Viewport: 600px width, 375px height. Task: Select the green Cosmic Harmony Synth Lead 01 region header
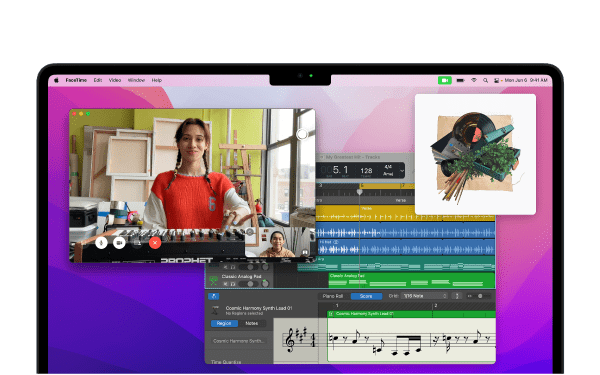pos(412,314)
